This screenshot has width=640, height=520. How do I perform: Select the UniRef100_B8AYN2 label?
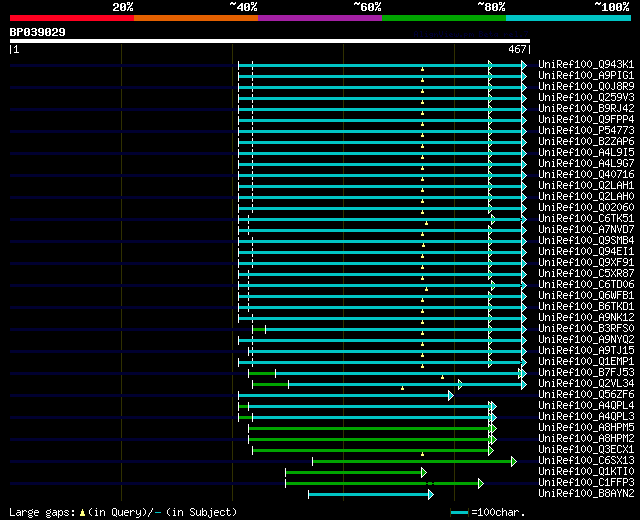(586, 494)
